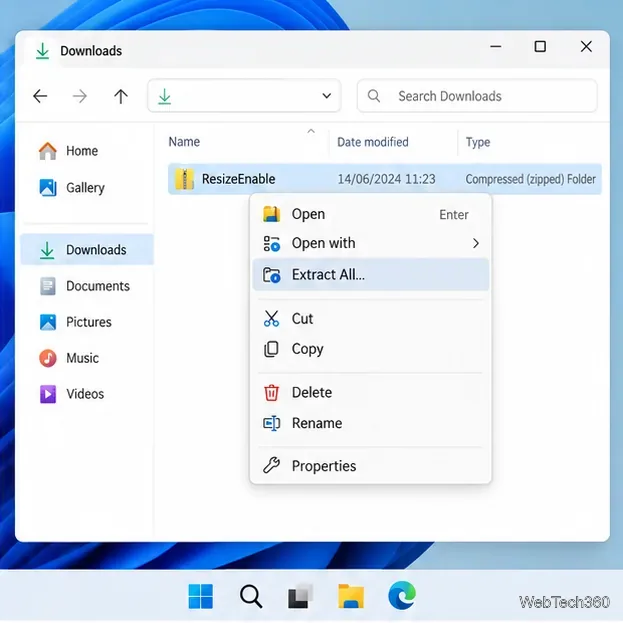Choose Rename in the context menu
Viewport: 623px width, 623px height.
pyautogui.click(x=370, y=423)
